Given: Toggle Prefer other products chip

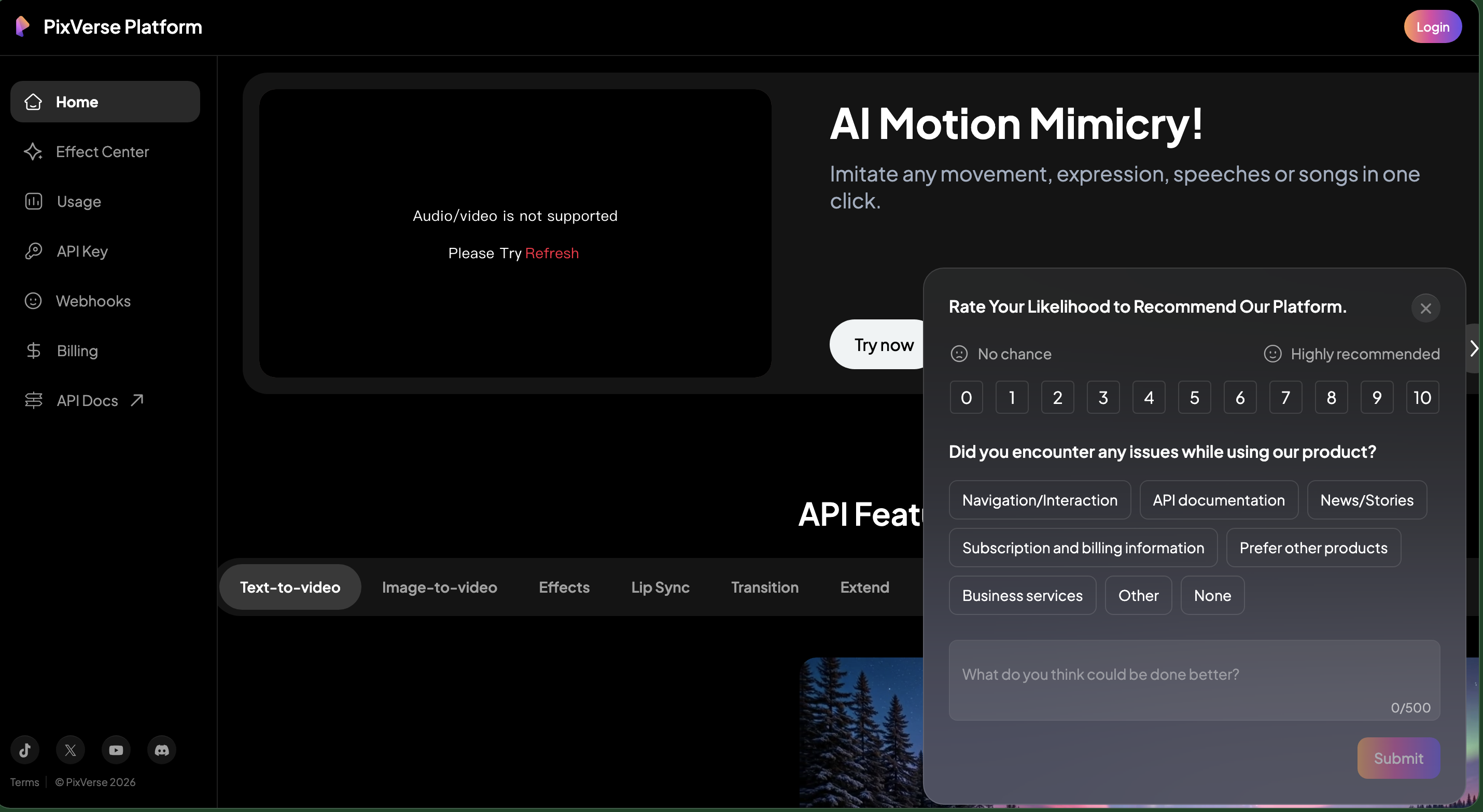Looking at the screenshot, I should coord(1313,548).
